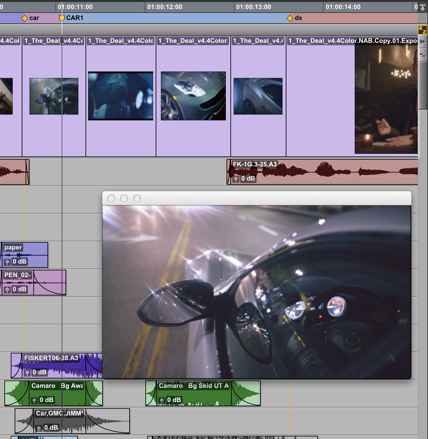The width and height of the screenshot is (428, 439).
Task: Select clip name '1_The_Deal_v4.4Color.NAB.Copy.01.Expo'
Action: 353,41
